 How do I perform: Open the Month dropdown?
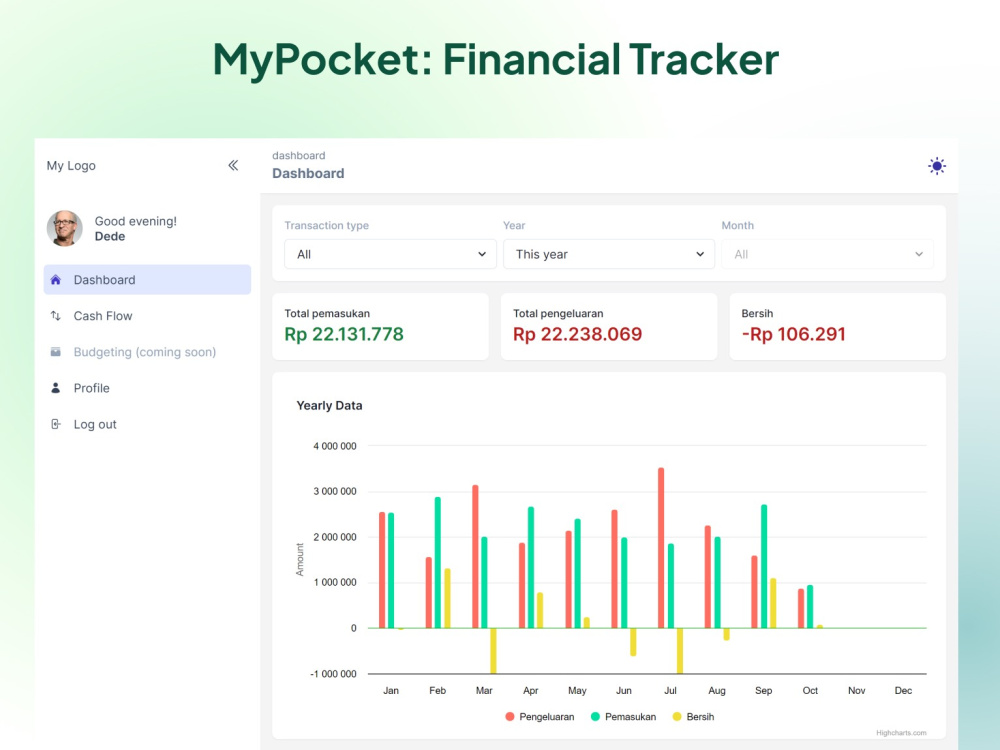pyautogui.click(x=827, y=254)
